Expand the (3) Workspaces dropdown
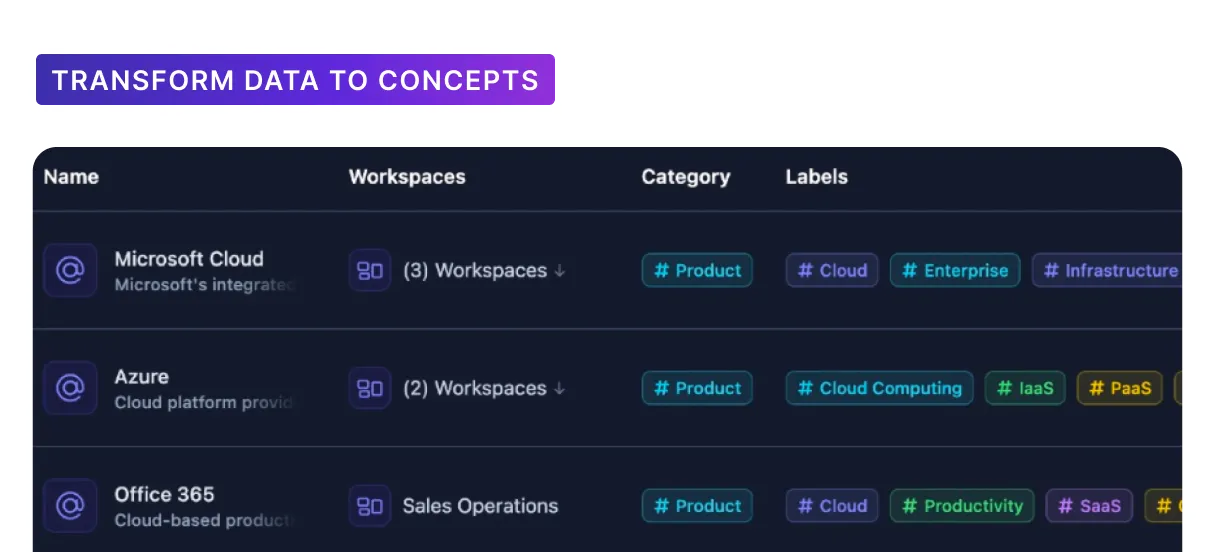 [x=484, y=270]
